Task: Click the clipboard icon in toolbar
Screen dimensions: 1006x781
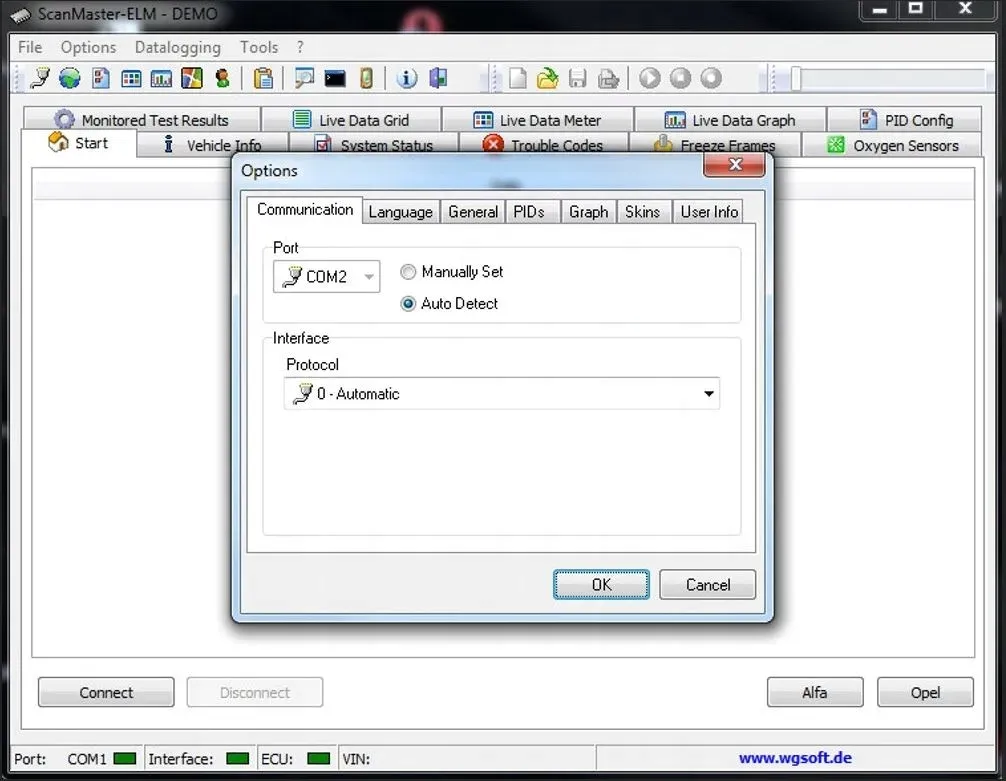Action: click(263, 78)
